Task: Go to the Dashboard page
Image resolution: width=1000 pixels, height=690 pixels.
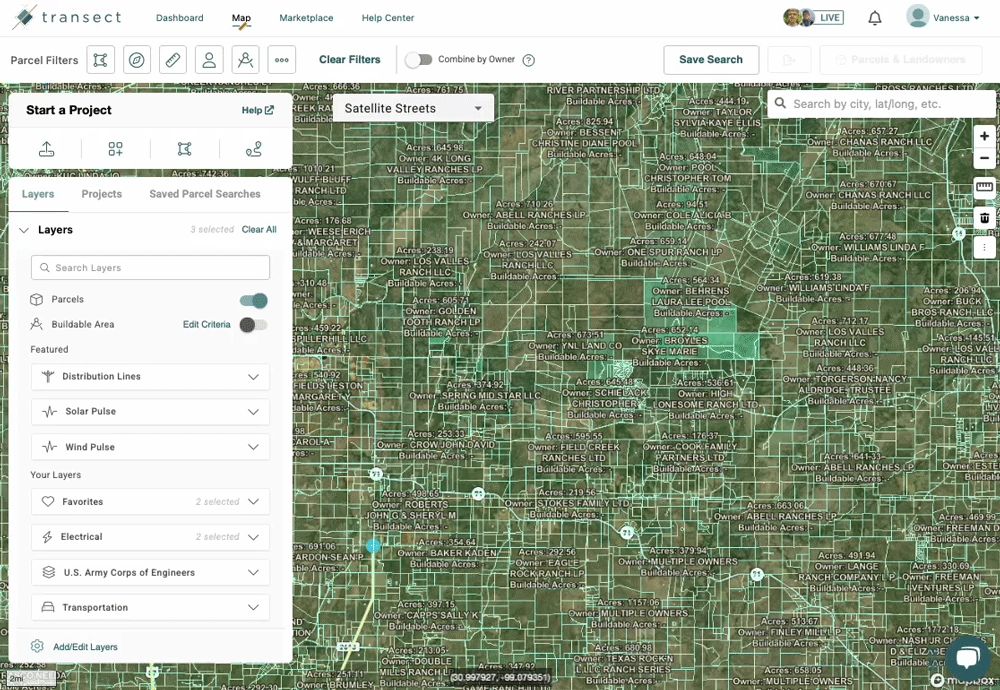Action: click(180, 18)
